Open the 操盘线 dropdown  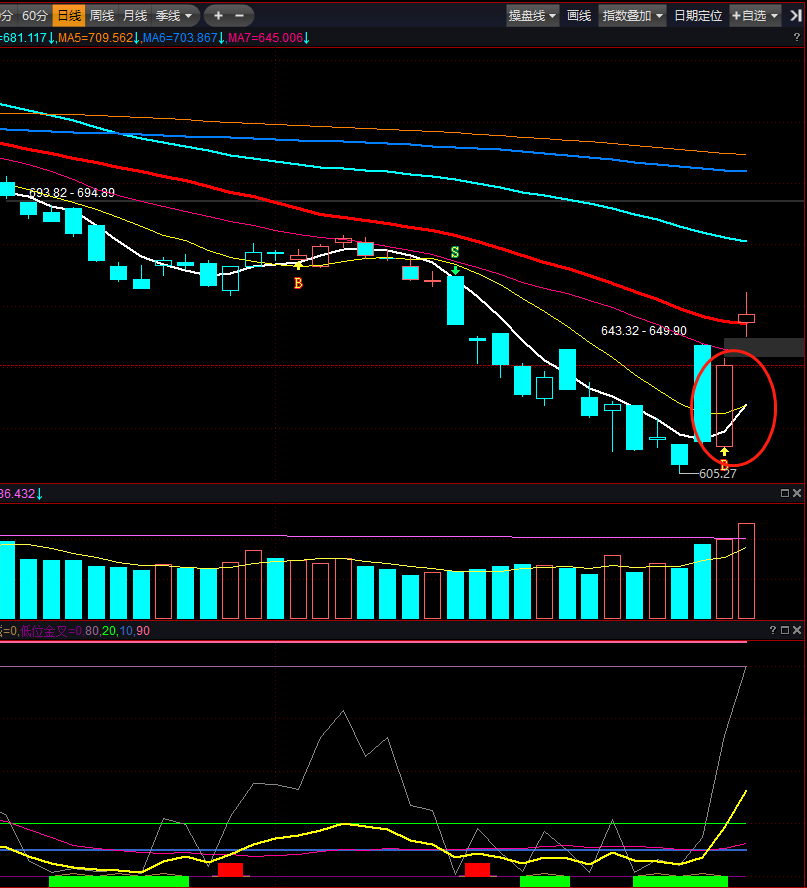532,15
